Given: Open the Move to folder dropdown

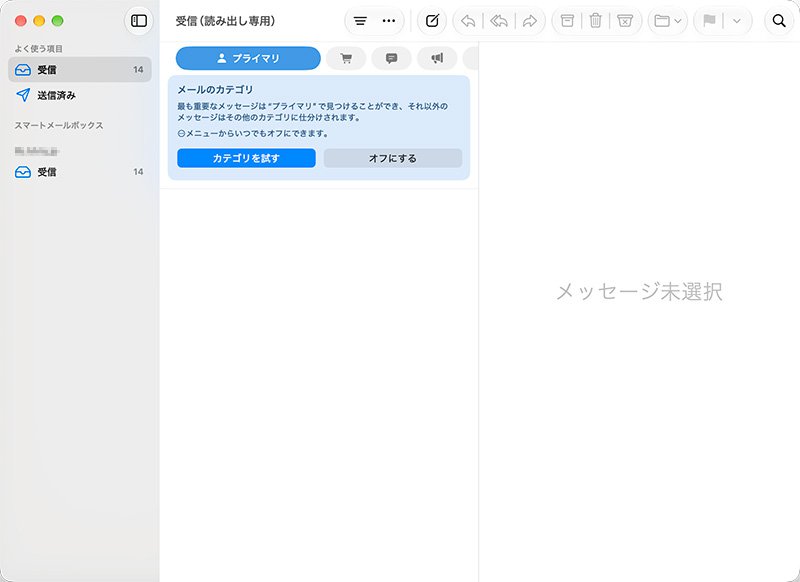Looking at the screenshot, I should [x=668, y=21].
